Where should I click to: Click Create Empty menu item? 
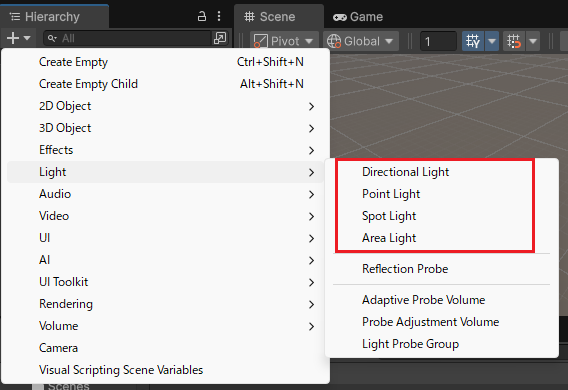point(165,62)
